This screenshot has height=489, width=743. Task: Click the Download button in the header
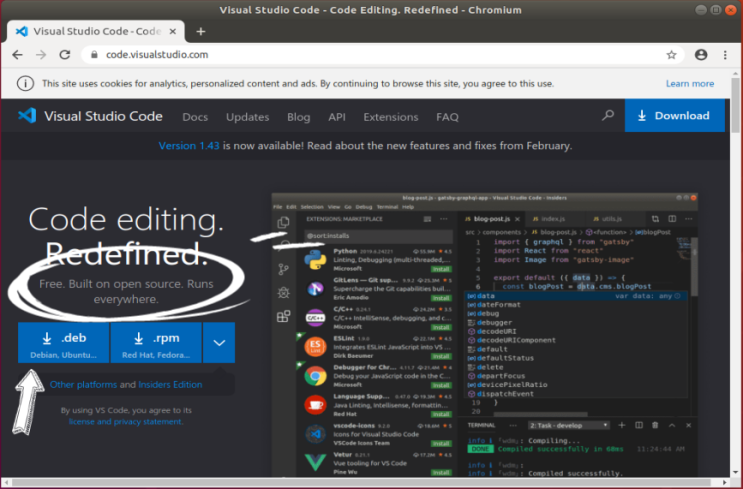tap(675, 116)
